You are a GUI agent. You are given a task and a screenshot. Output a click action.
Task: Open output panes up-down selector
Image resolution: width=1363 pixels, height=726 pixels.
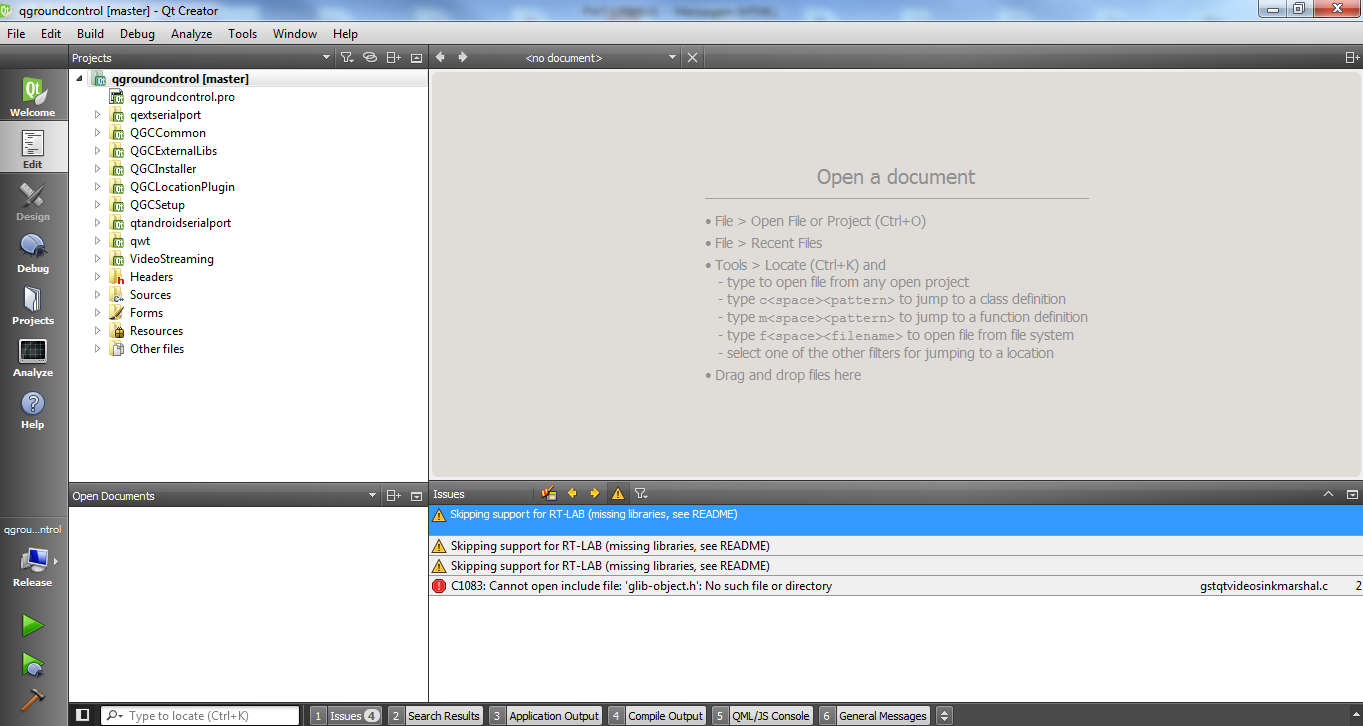[x=944, y=715]
